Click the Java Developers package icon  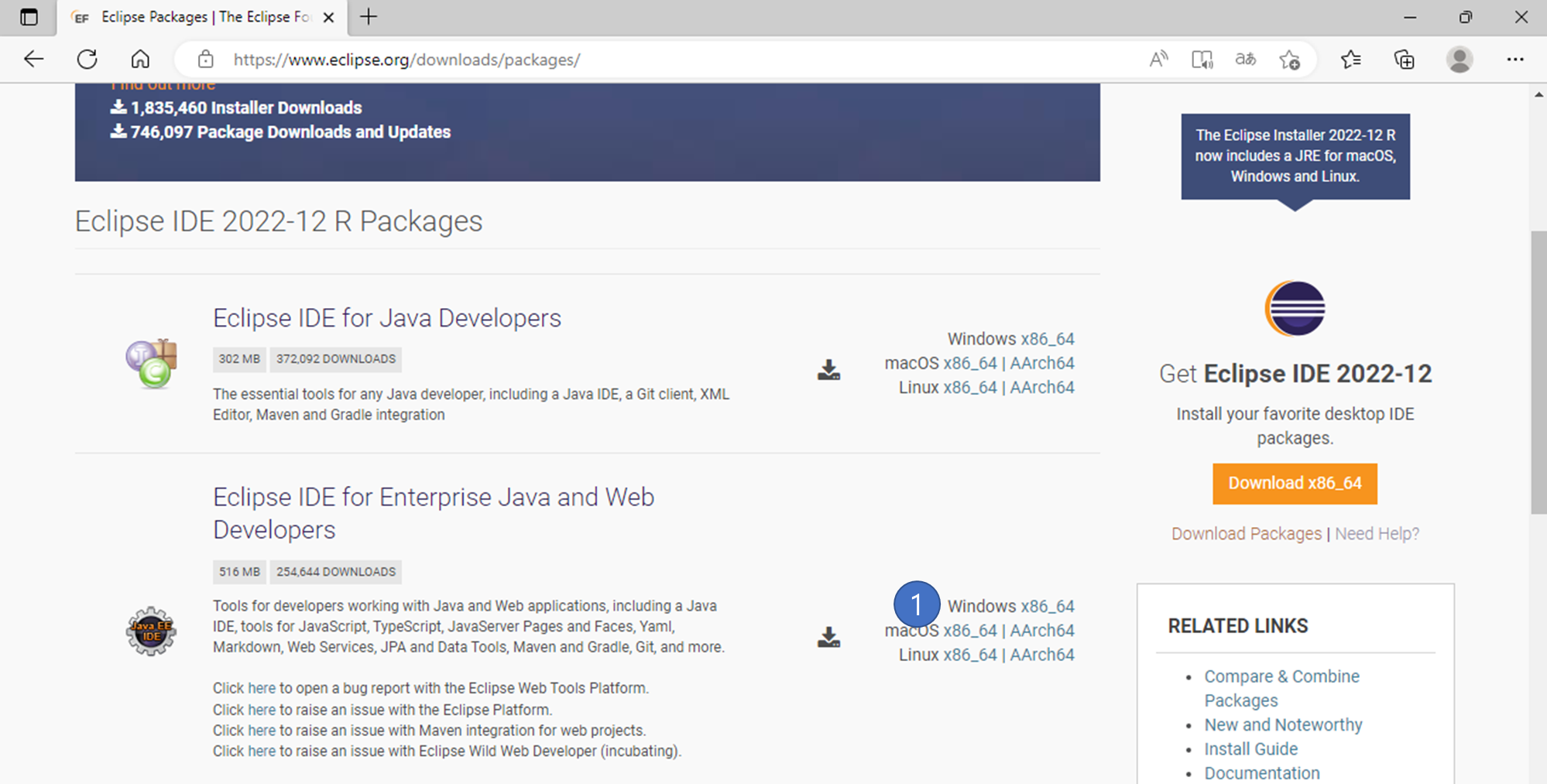pos(152,363)
